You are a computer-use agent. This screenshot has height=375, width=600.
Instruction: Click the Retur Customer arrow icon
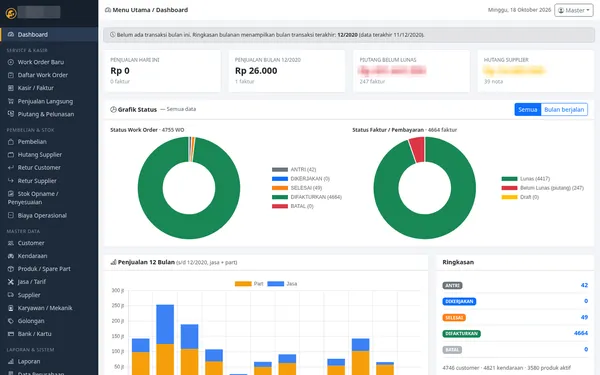point(11,168)
